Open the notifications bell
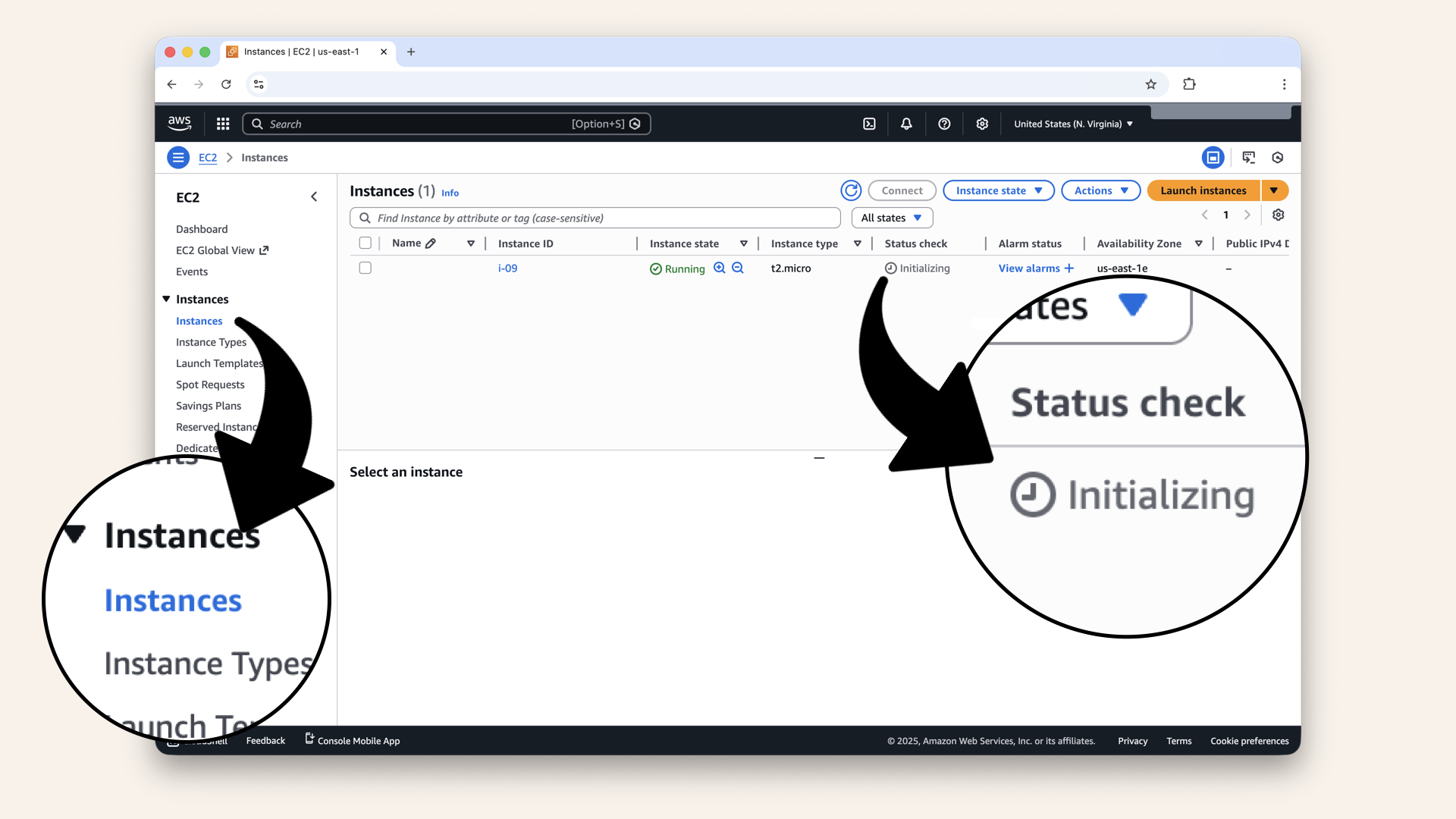 (906, 124)
